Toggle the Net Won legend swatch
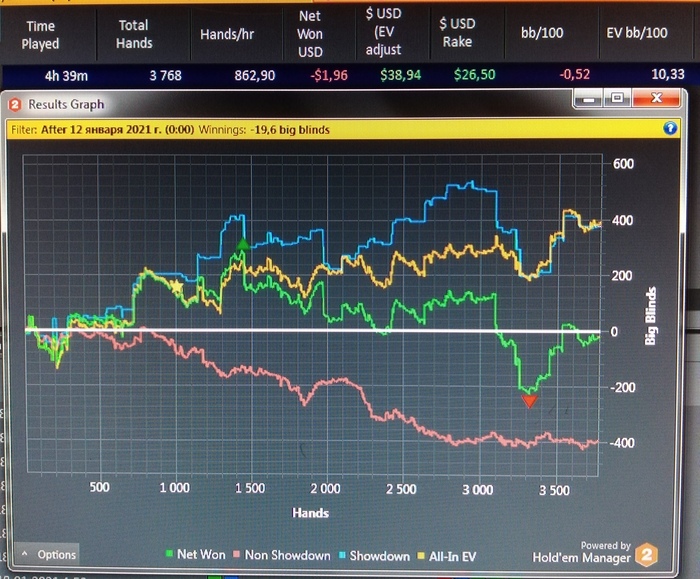Image resolution: width=700 pixels, height=579 pixels. tap(169, 555)
